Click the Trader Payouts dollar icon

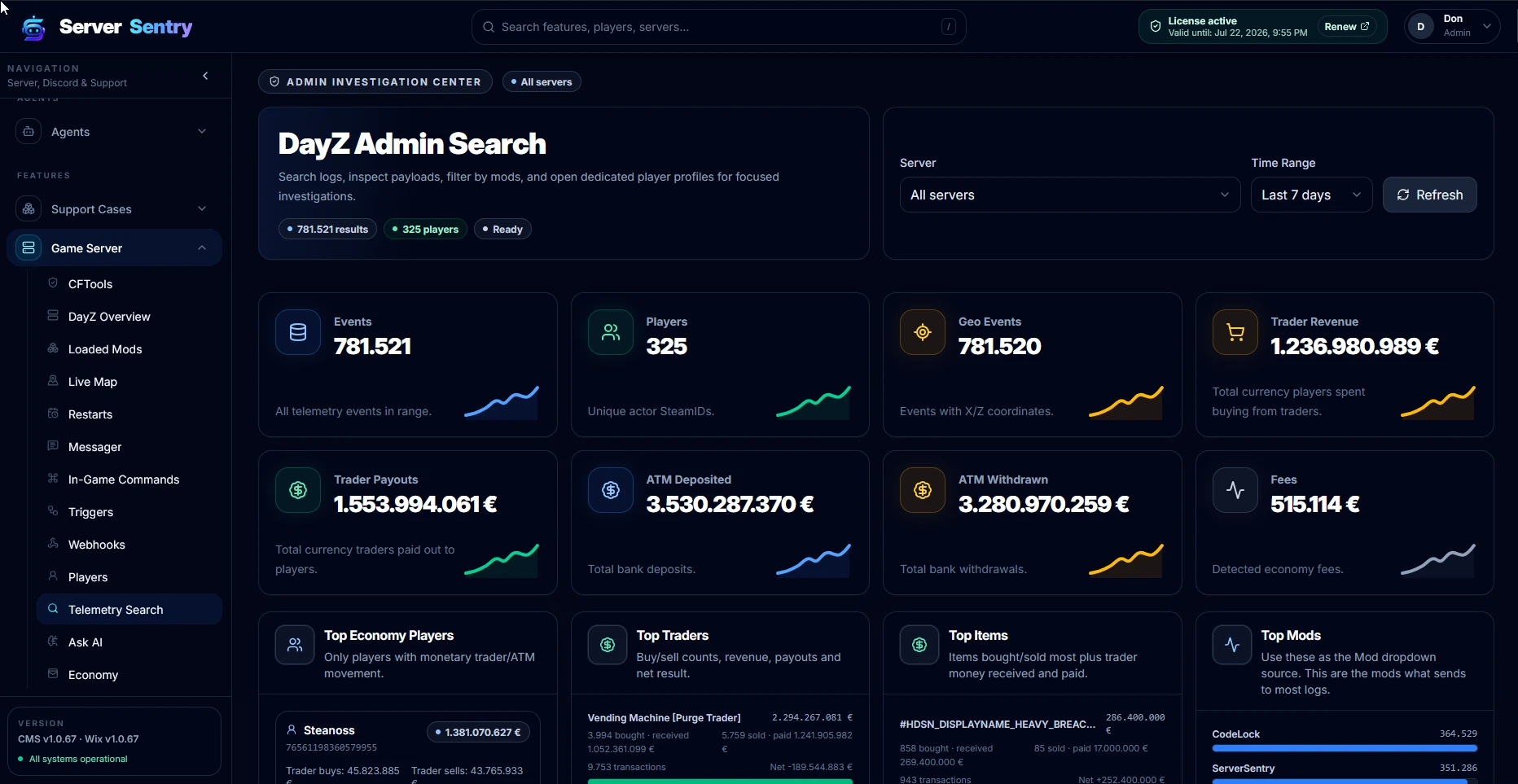298,490
